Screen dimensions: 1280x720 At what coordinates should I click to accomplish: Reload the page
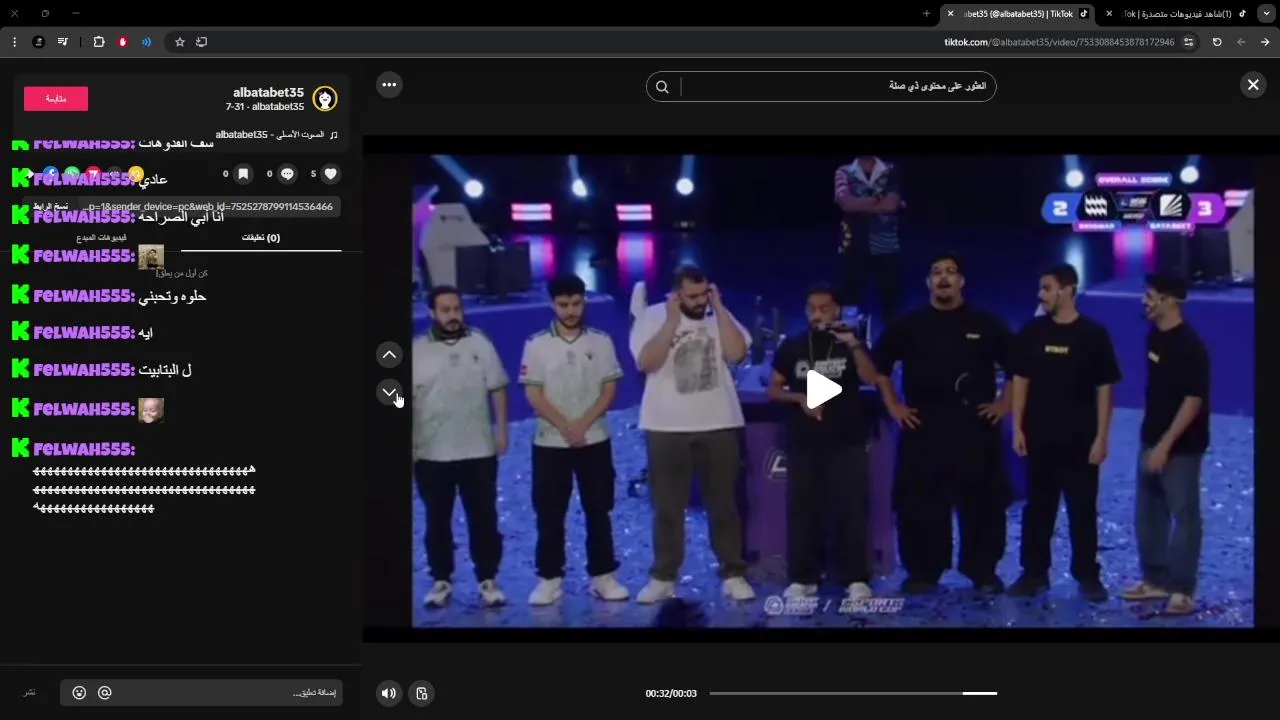click(x=1217, y=42)
